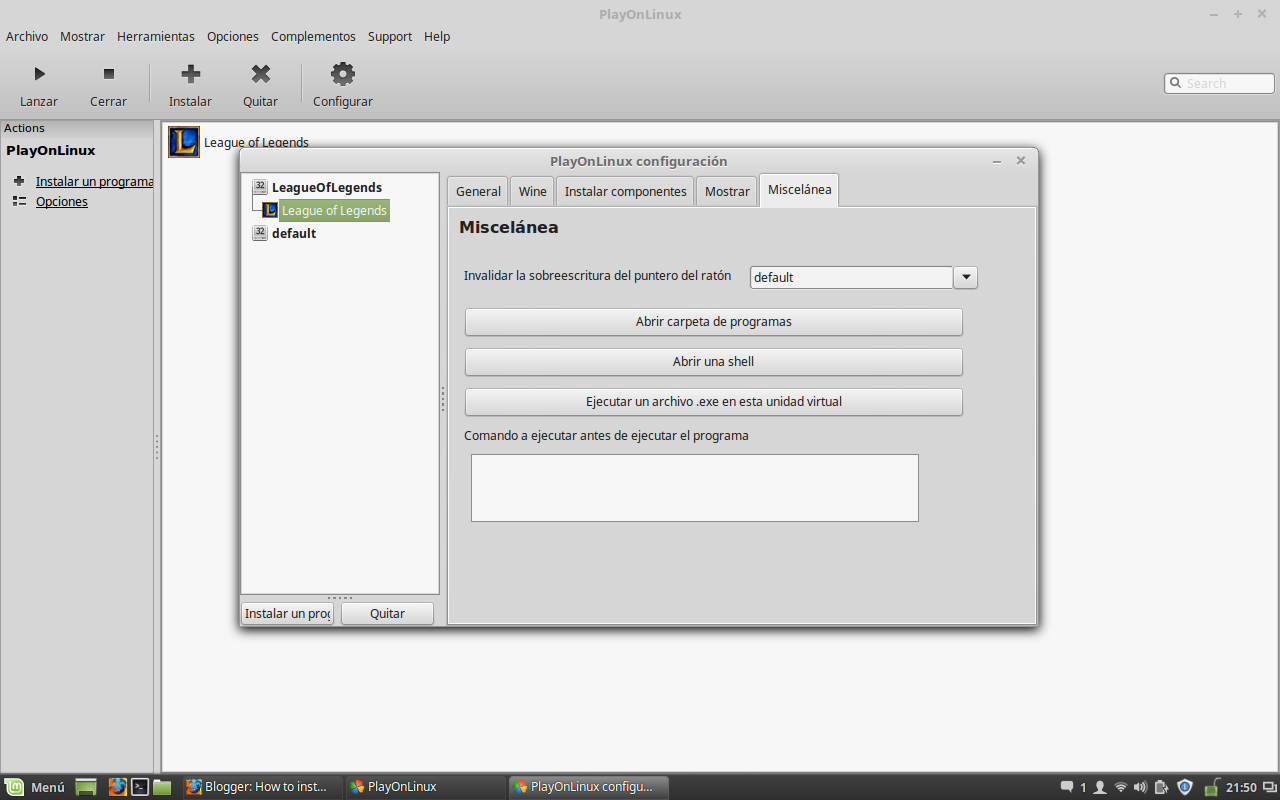1280x800 pixels.
Task: Select the League of Legends shortcut in tree
Action: 334,210
